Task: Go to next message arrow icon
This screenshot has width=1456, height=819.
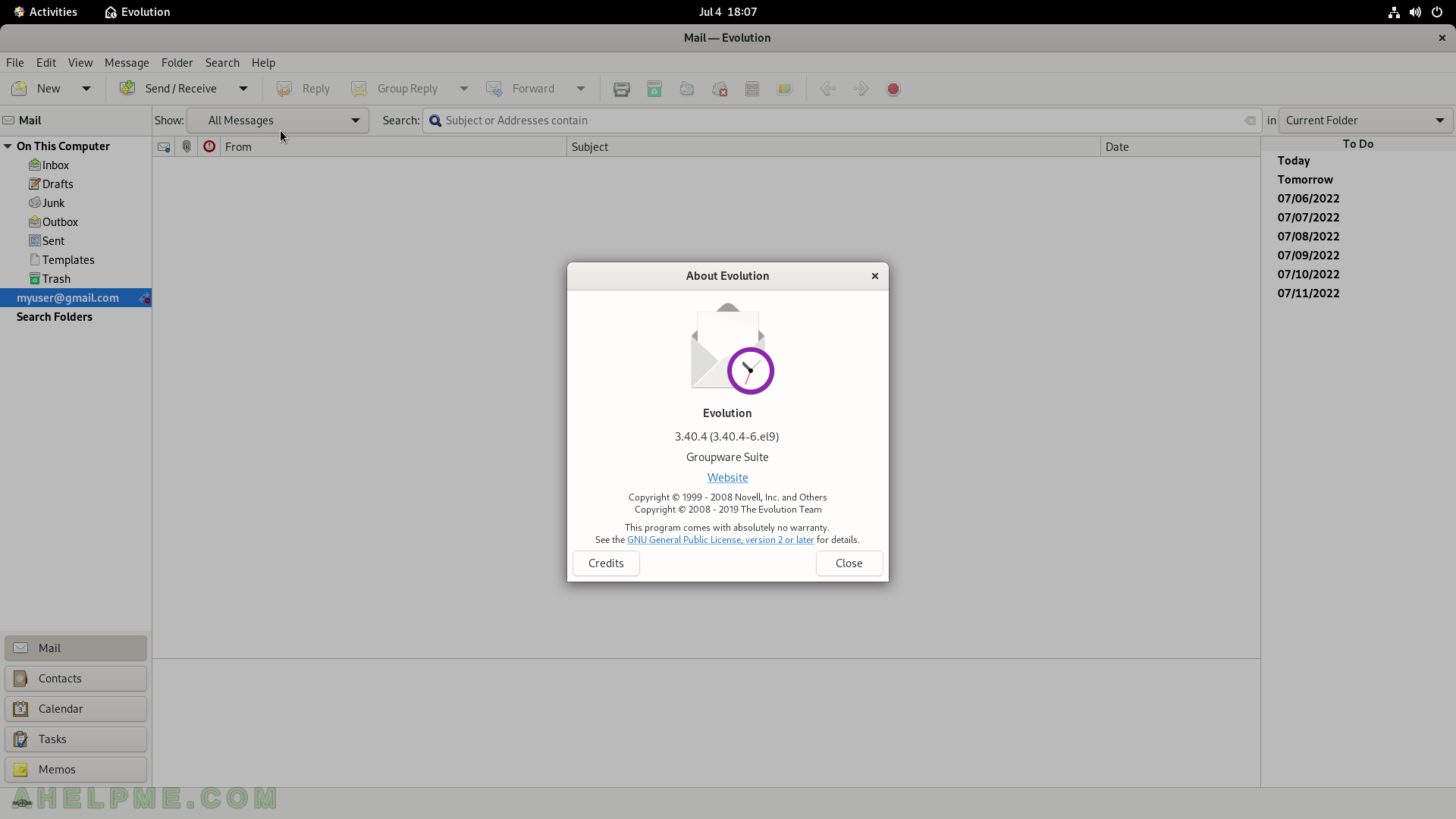Action: pos(861,89)
